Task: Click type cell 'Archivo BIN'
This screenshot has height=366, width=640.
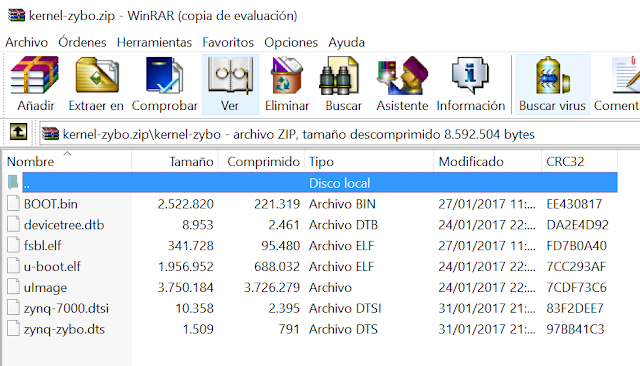Action: (x=342, y=204)
